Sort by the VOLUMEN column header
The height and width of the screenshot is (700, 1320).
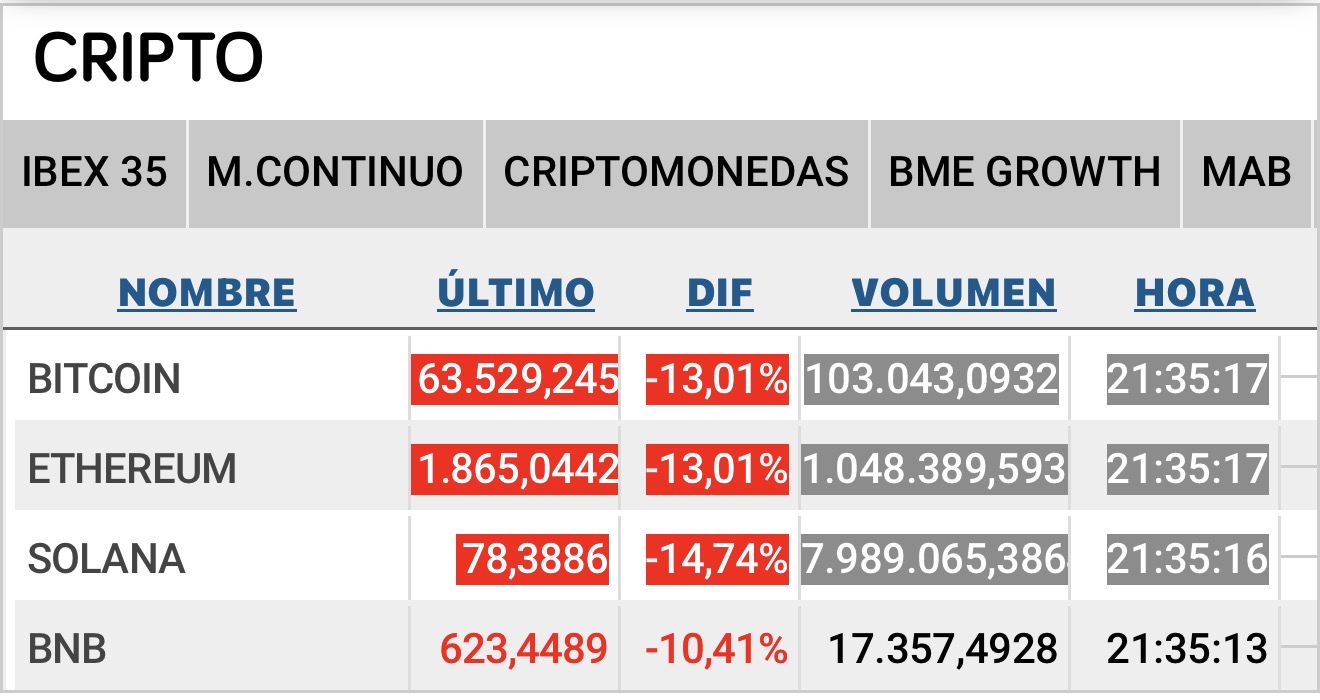953,293
